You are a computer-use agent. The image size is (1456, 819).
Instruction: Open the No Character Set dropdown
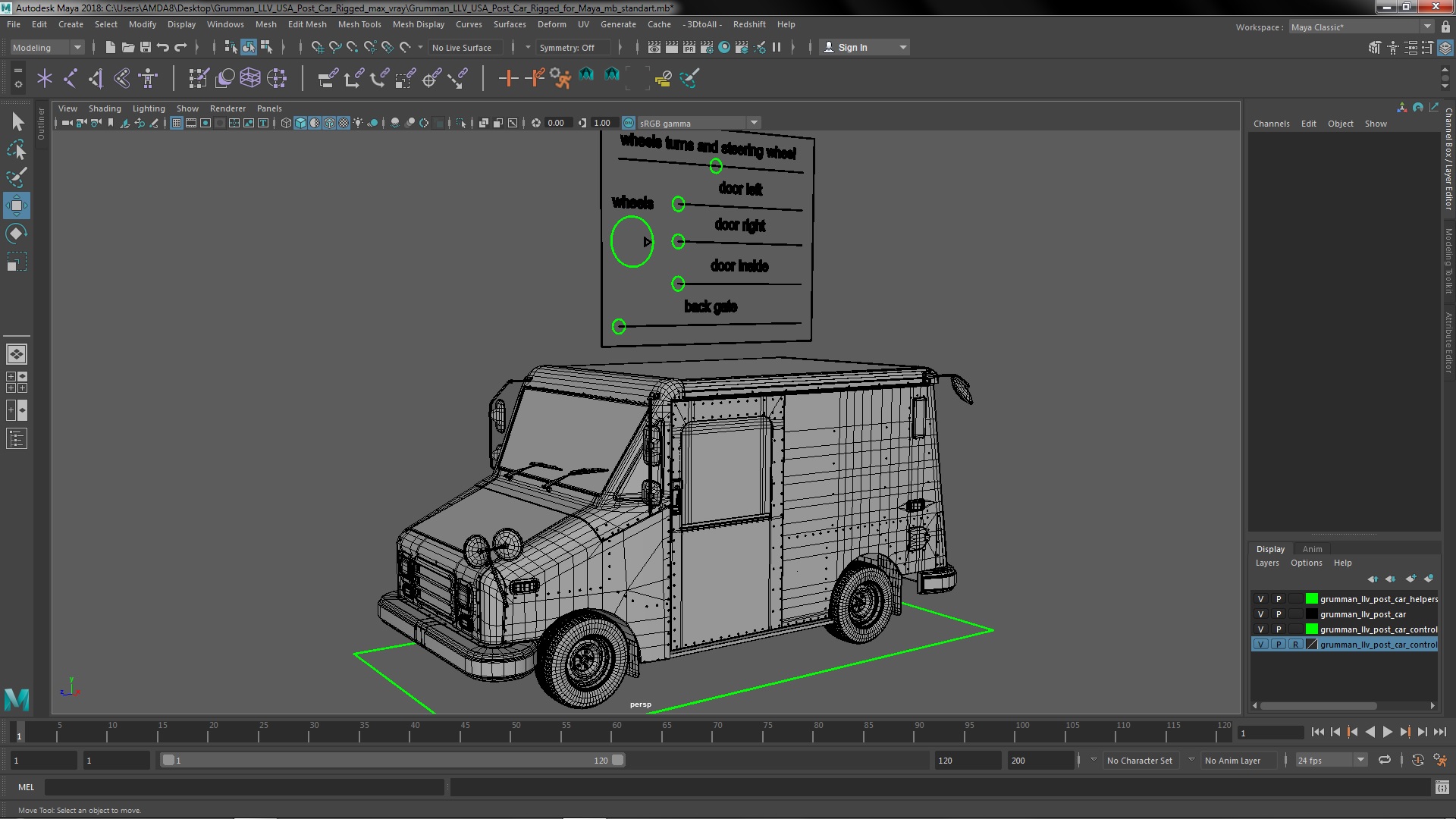click(x=1140, y=760)
